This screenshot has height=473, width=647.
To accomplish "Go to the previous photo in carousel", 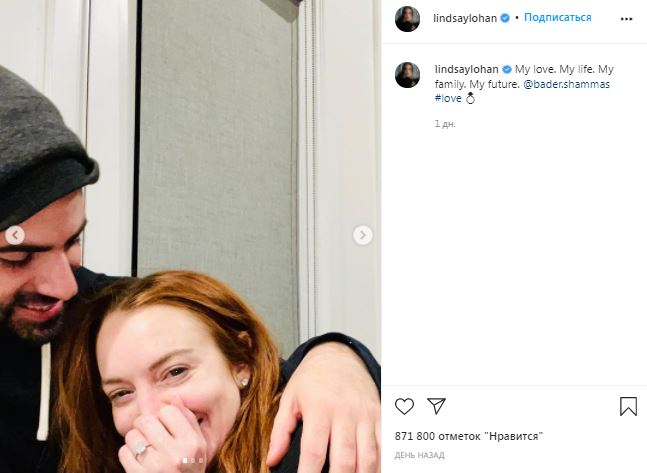I will coord(15,235).
